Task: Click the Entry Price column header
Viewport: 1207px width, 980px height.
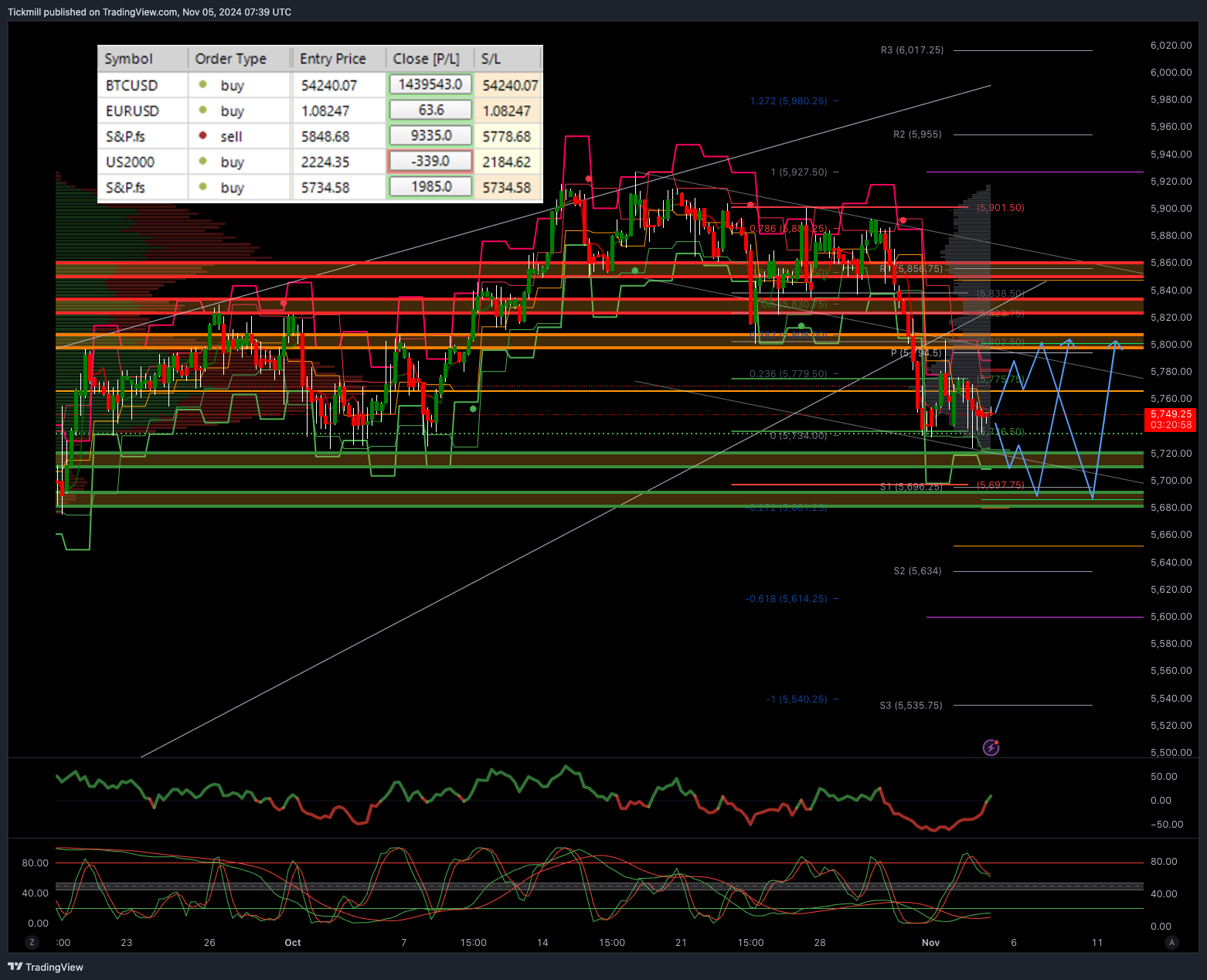Action: pos(338,59)
